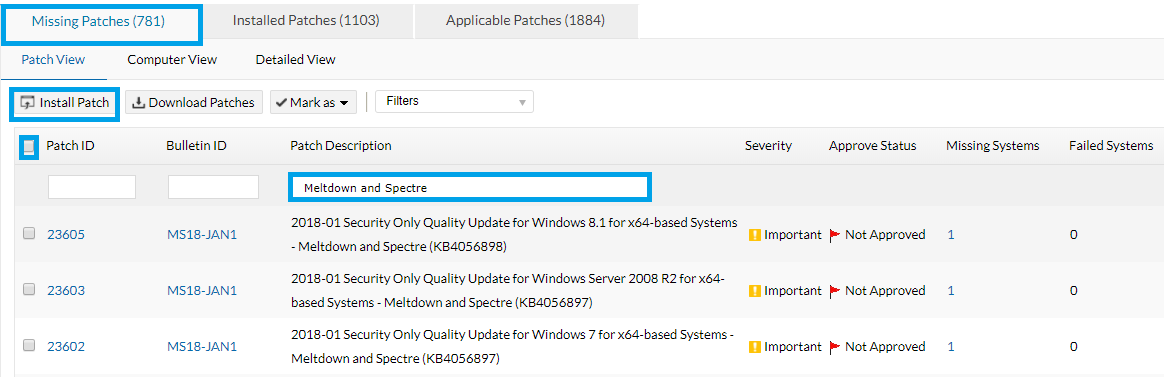The image size is (1164, 377).
Task: Sort by Severity column header
Action: tap(768, 145)
